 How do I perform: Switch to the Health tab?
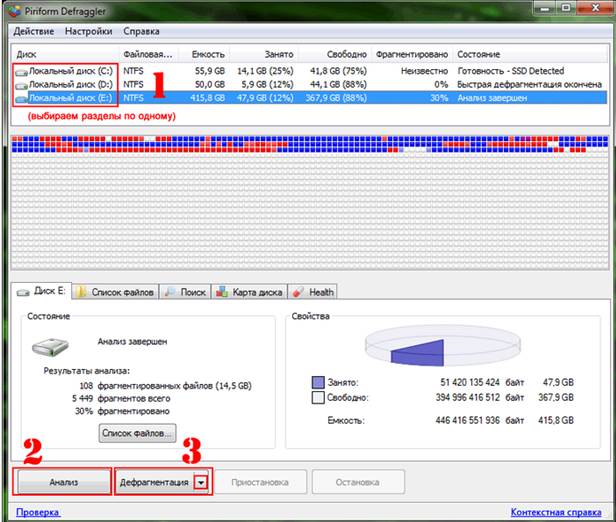click(x=313, y=292)
